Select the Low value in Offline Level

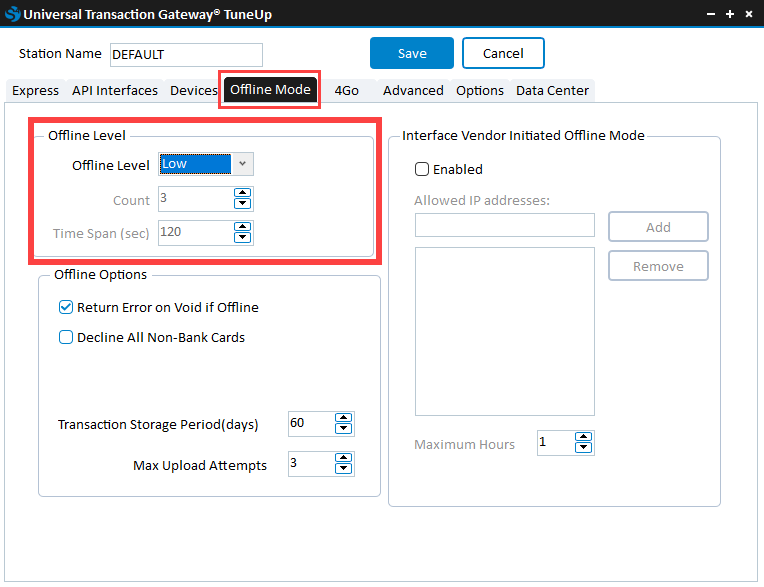pos(195,164)
